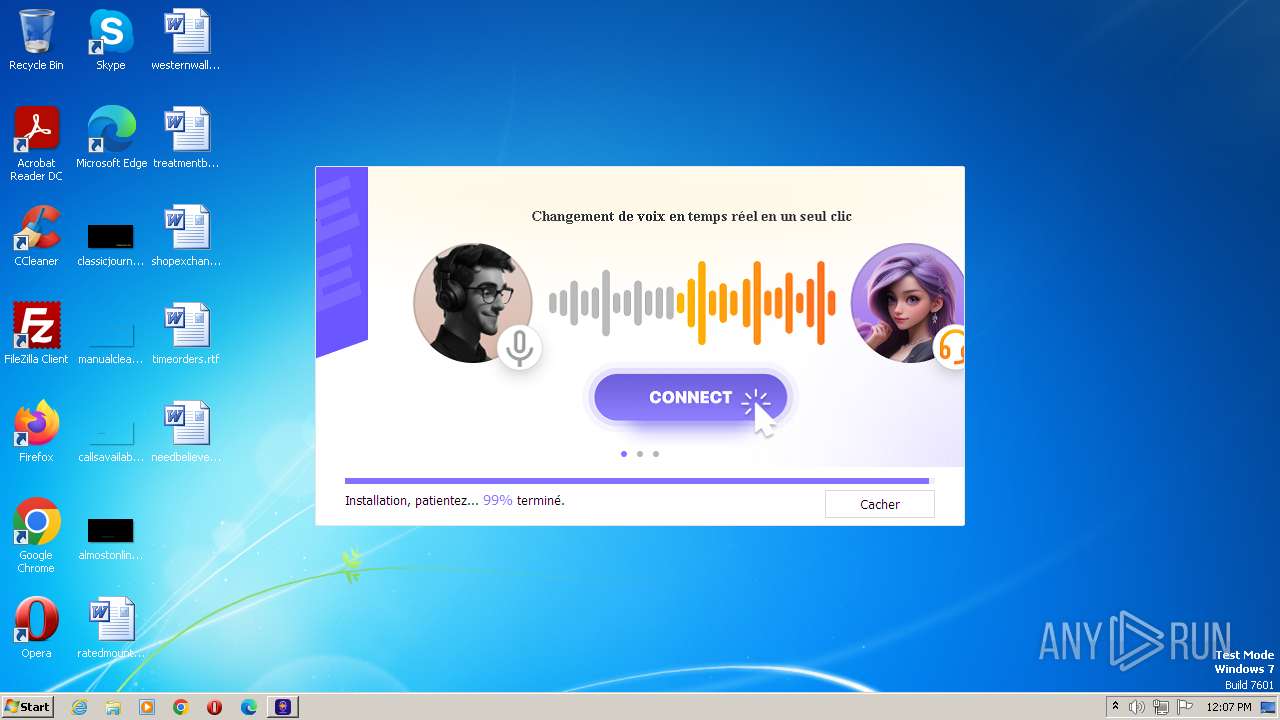
Task: Click the CONNECT banner button
Action: [691, 397]
